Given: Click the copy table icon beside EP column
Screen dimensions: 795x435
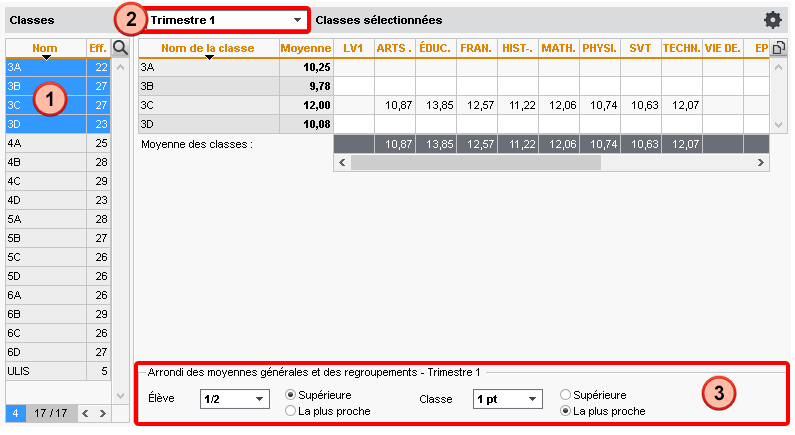Looking at the screenshot, I should click(x=777, y=47).
